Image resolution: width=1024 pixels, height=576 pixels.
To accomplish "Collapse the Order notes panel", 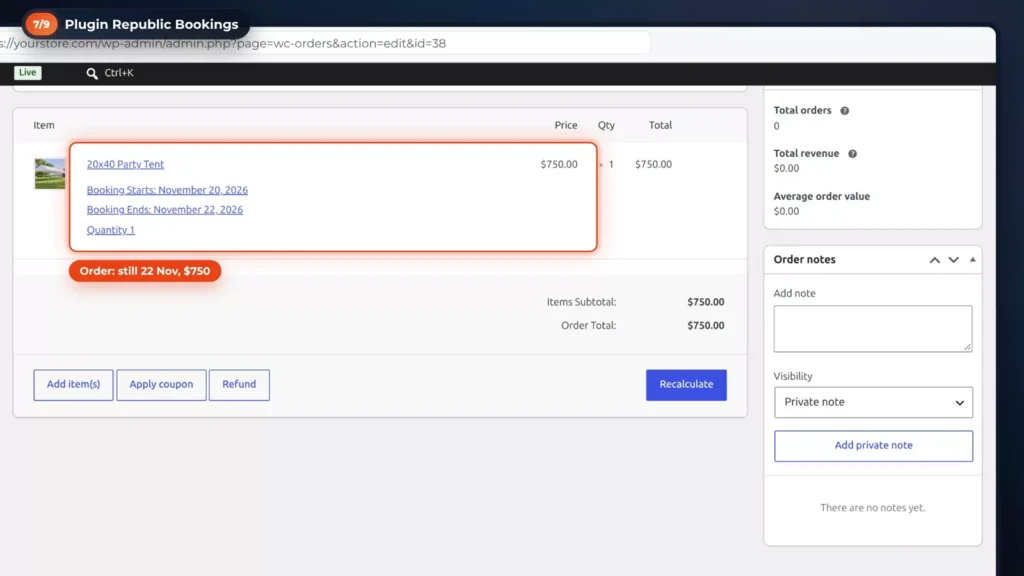I will point(972,260).
